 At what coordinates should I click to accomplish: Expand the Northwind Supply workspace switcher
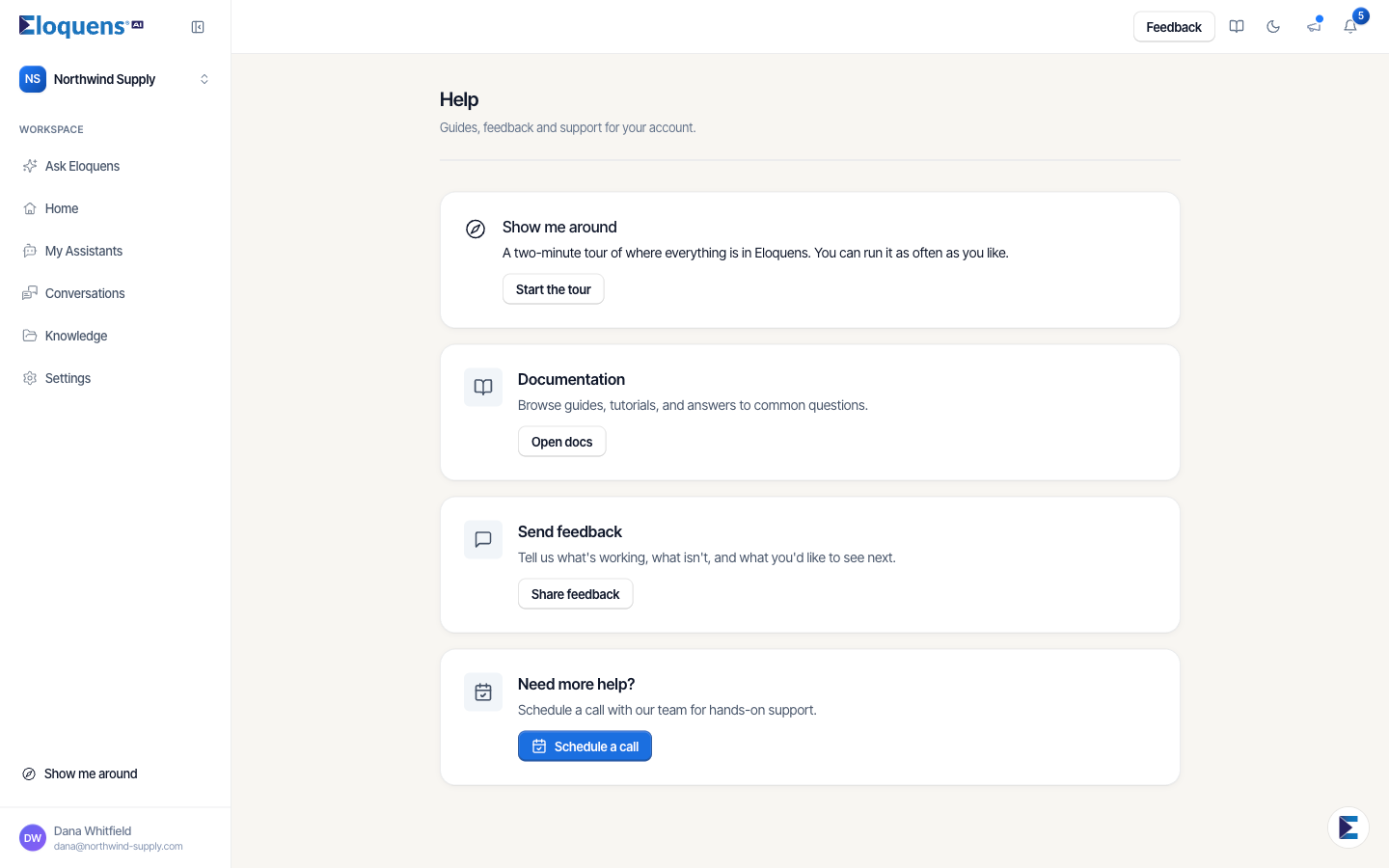point(116,79)
